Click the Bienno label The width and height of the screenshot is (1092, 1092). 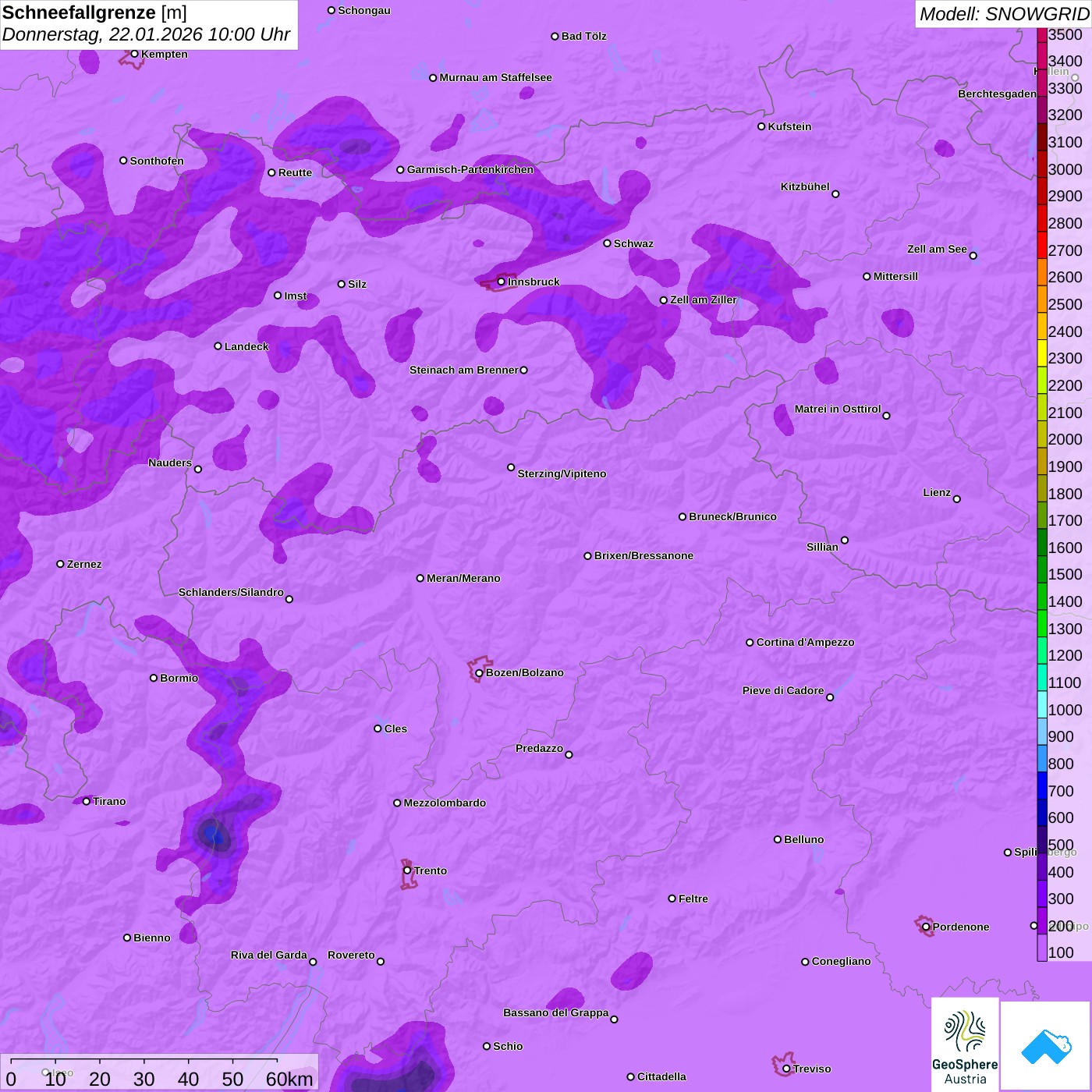[x=152, y=938]
